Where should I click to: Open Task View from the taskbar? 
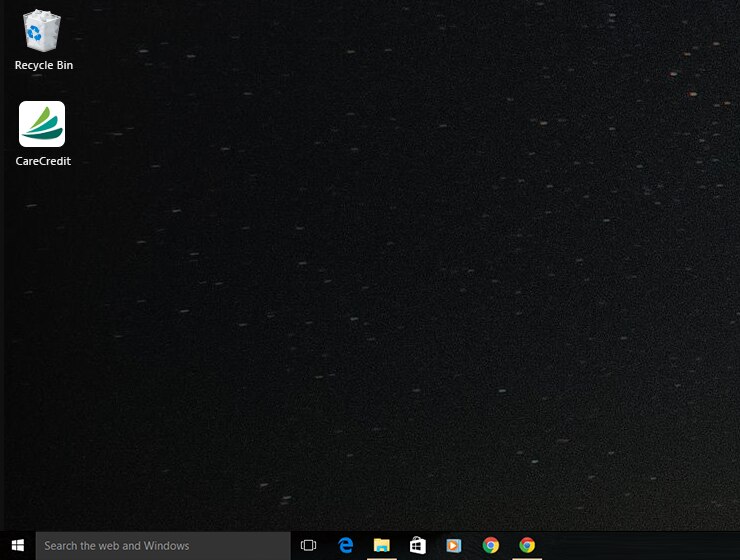[308, 545]
